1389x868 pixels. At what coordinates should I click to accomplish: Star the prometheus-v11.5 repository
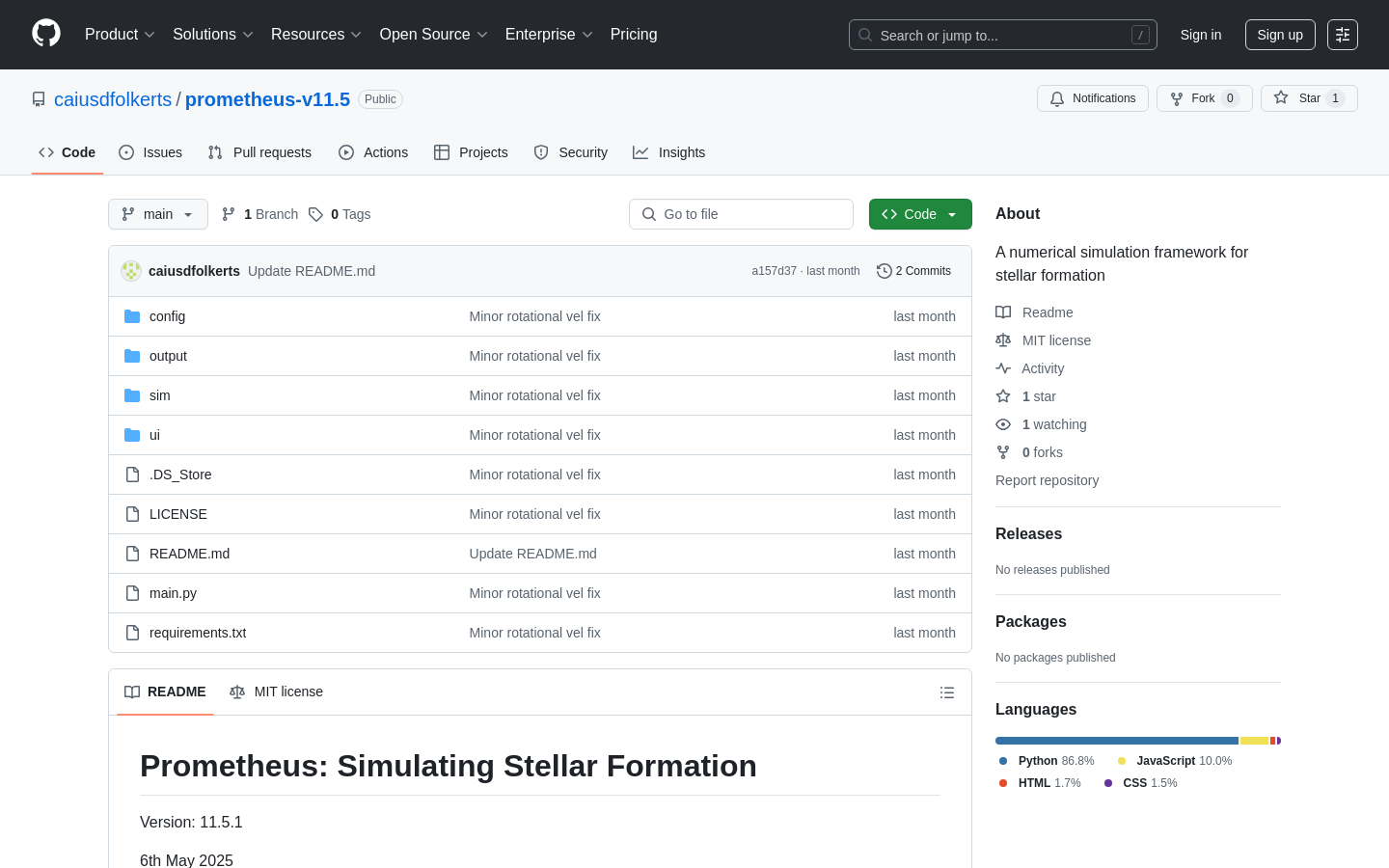pos(1309,98)
